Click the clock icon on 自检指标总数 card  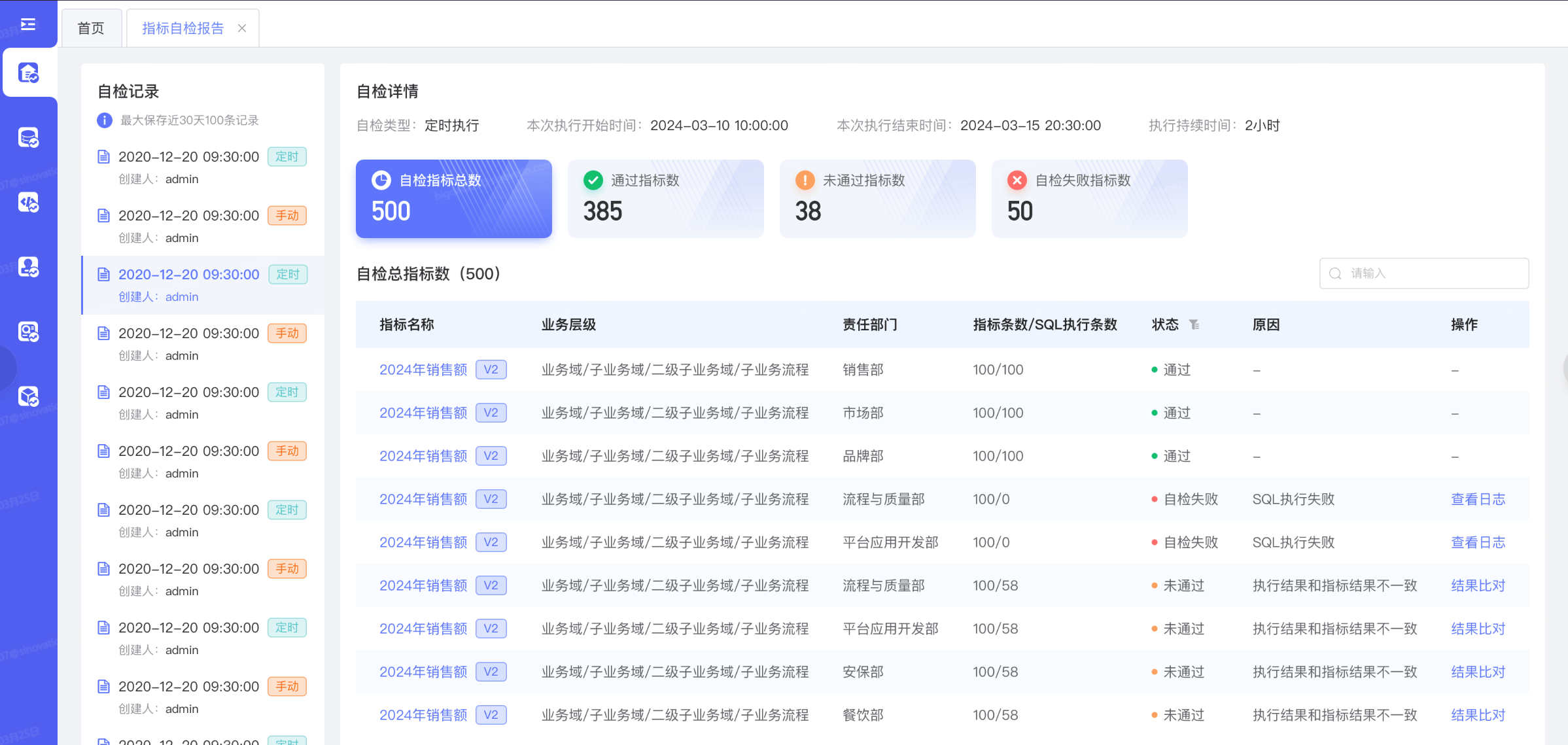click(381, 180)
